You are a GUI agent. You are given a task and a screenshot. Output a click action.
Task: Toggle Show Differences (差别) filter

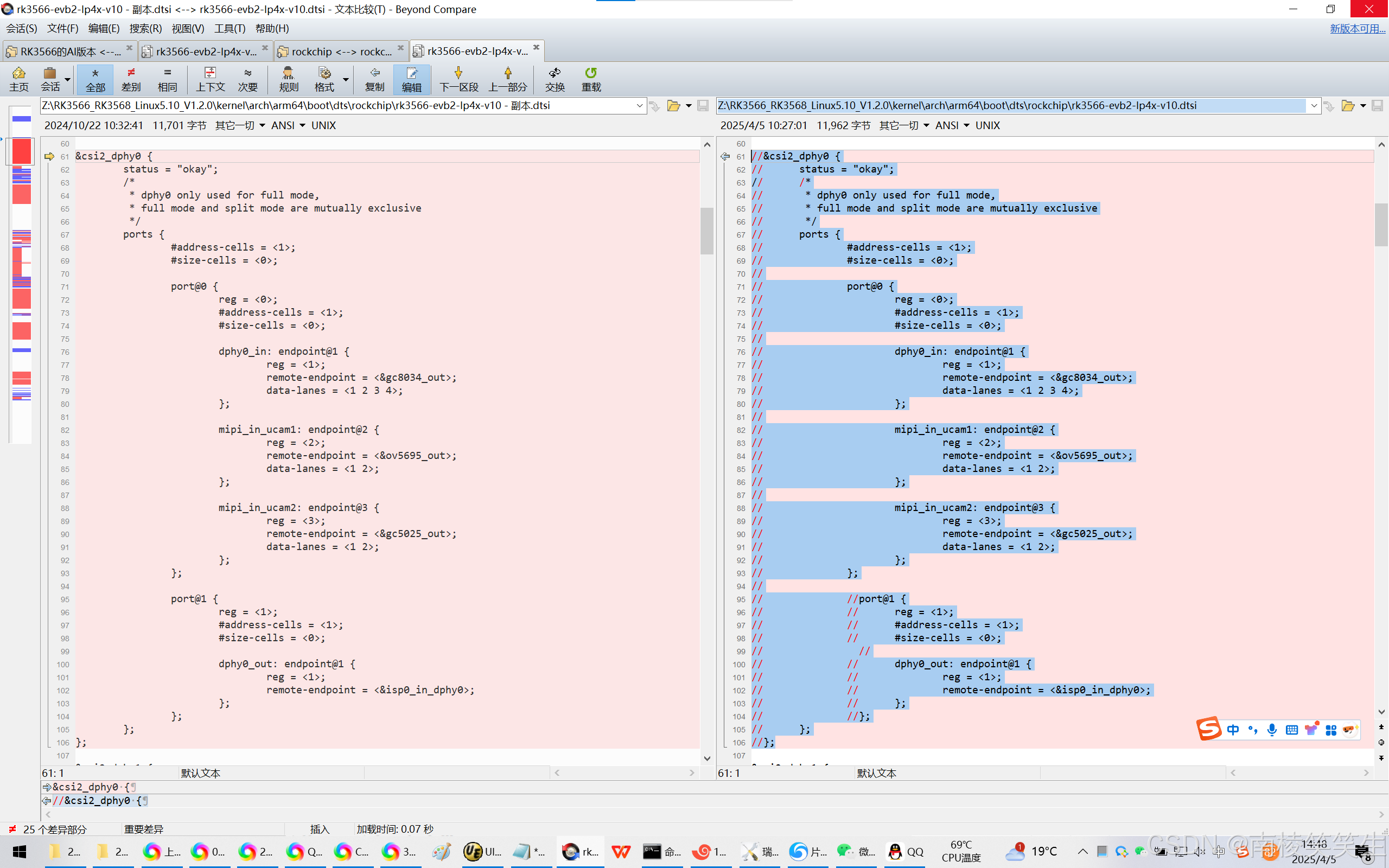pos(131,79)
